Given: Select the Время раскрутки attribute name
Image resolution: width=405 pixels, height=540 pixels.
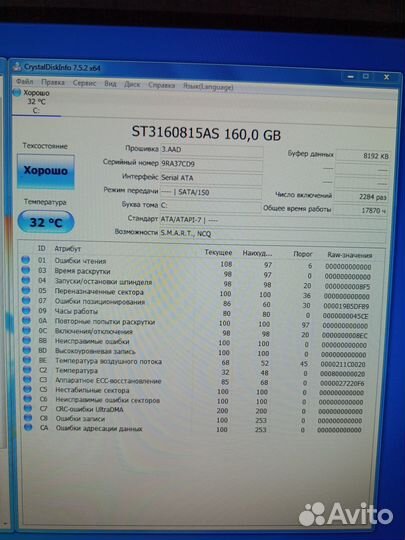Looking at the screenshot, I should (x=83, y=271).
